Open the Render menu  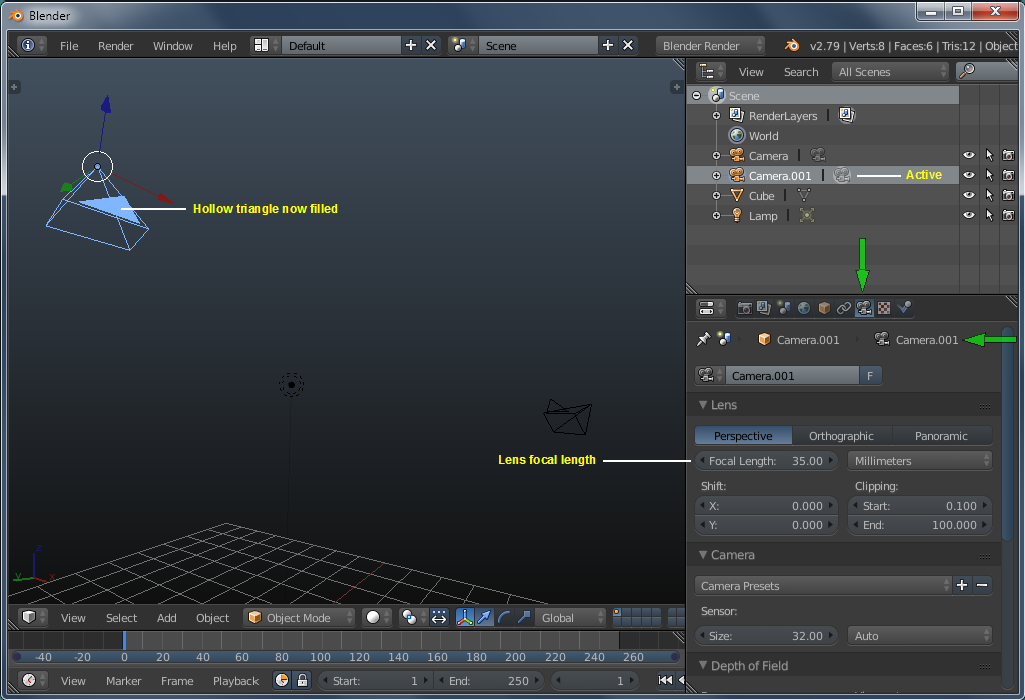click(116, 46)
